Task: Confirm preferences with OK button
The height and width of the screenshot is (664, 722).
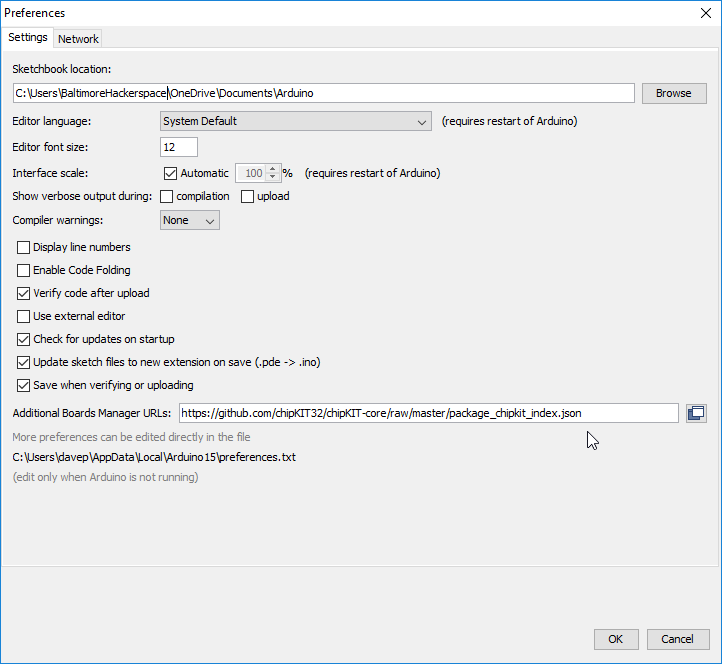Action: pos(616,639)
